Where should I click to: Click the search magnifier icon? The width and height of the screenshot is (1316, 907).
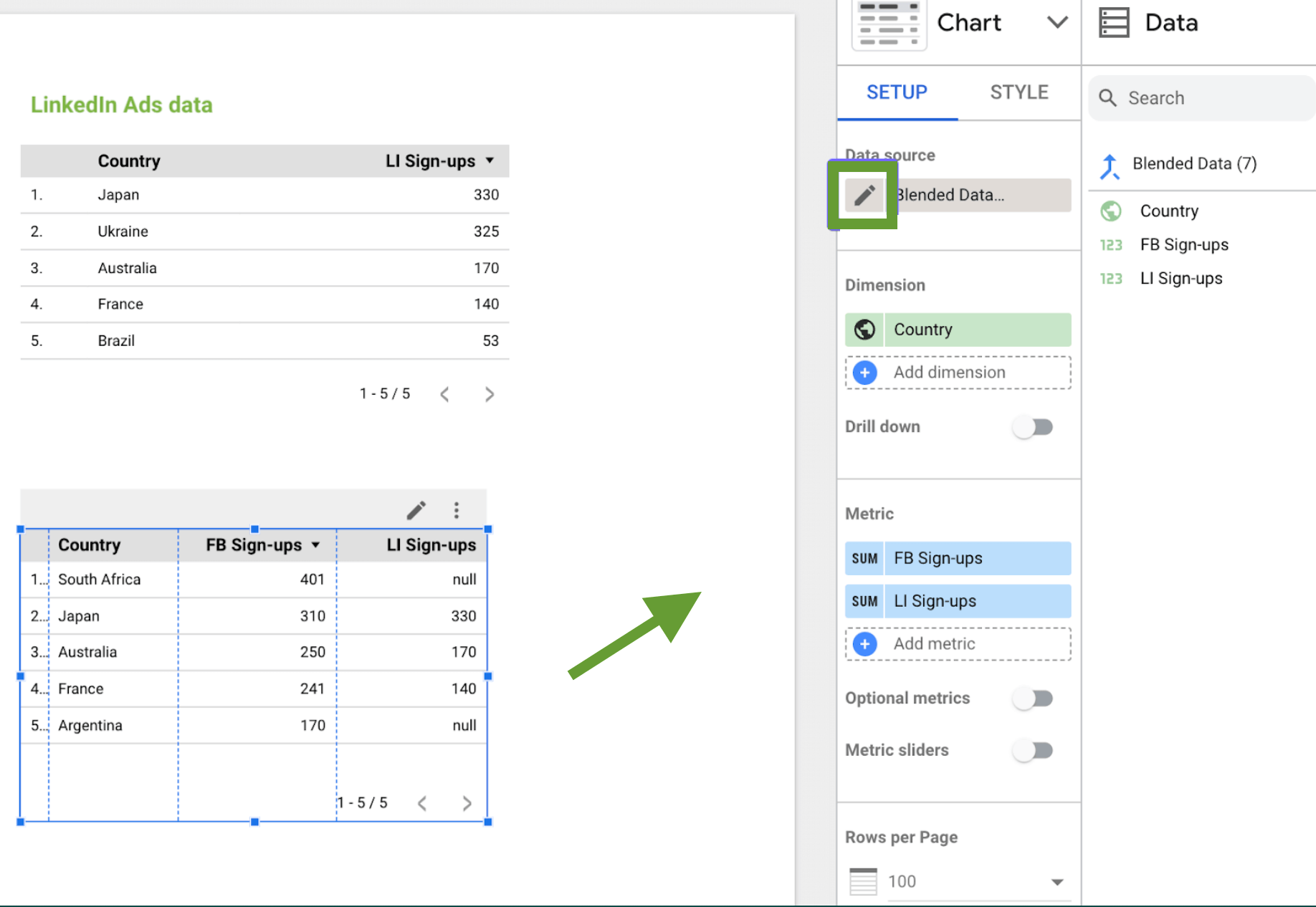[1107, 98]
